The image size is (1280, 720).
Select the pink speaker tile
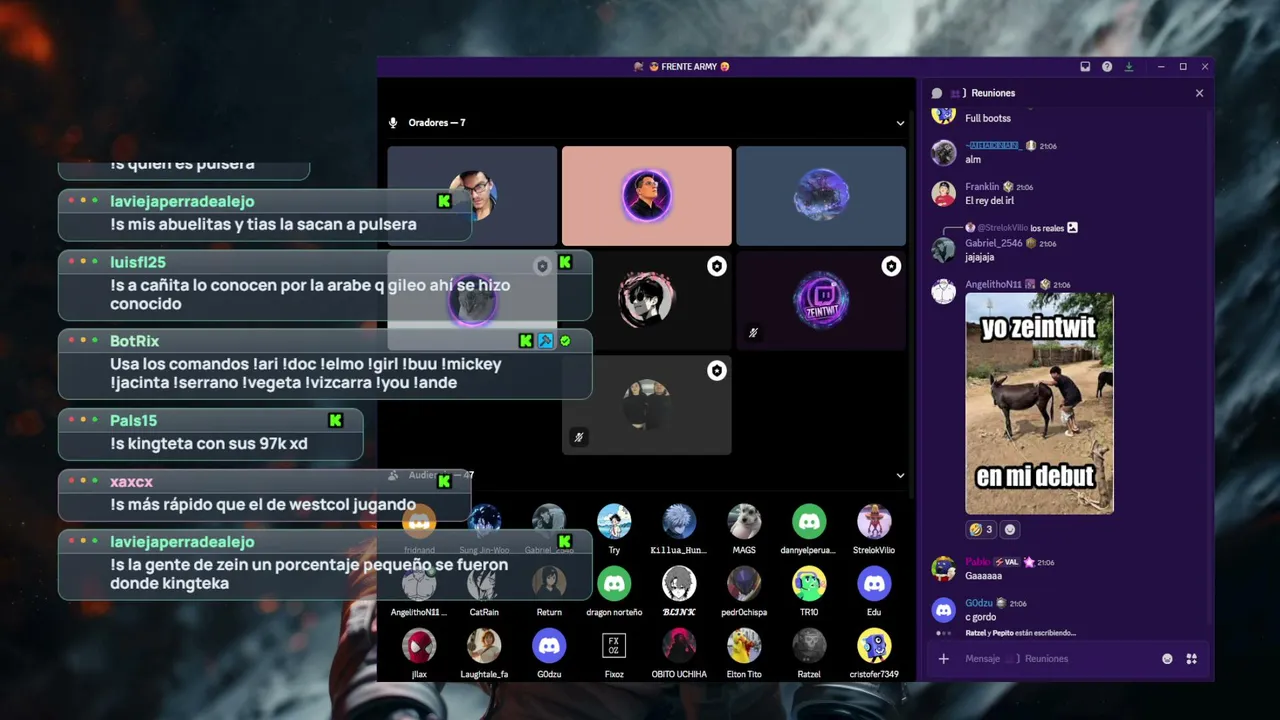646,196
